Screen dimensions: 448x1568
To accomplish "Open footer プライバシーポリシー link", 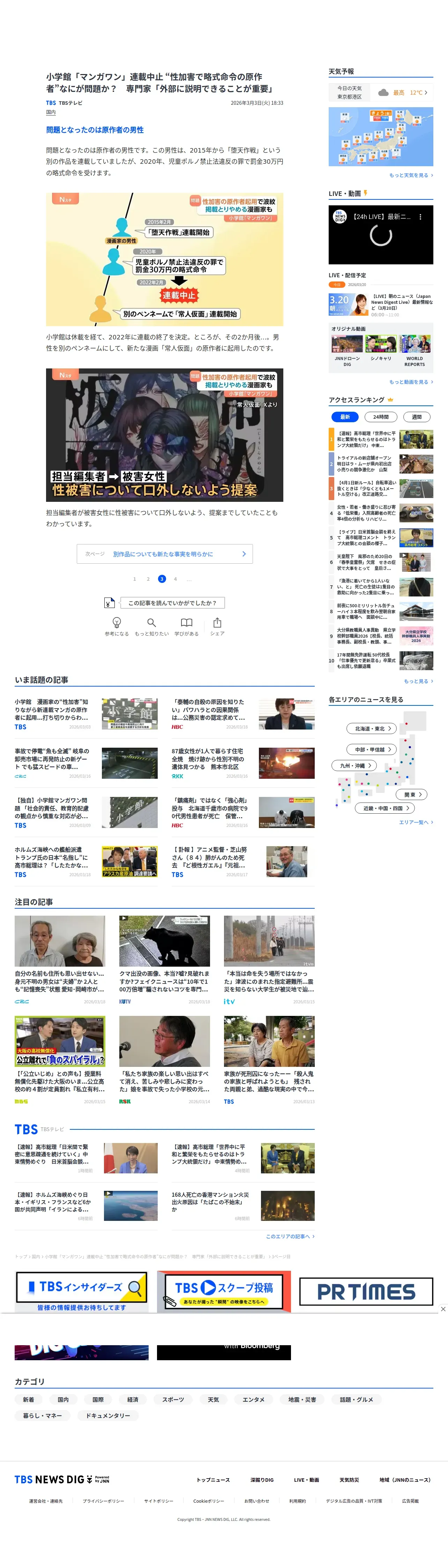I will pyautogui.click(x=103, y=1501).
